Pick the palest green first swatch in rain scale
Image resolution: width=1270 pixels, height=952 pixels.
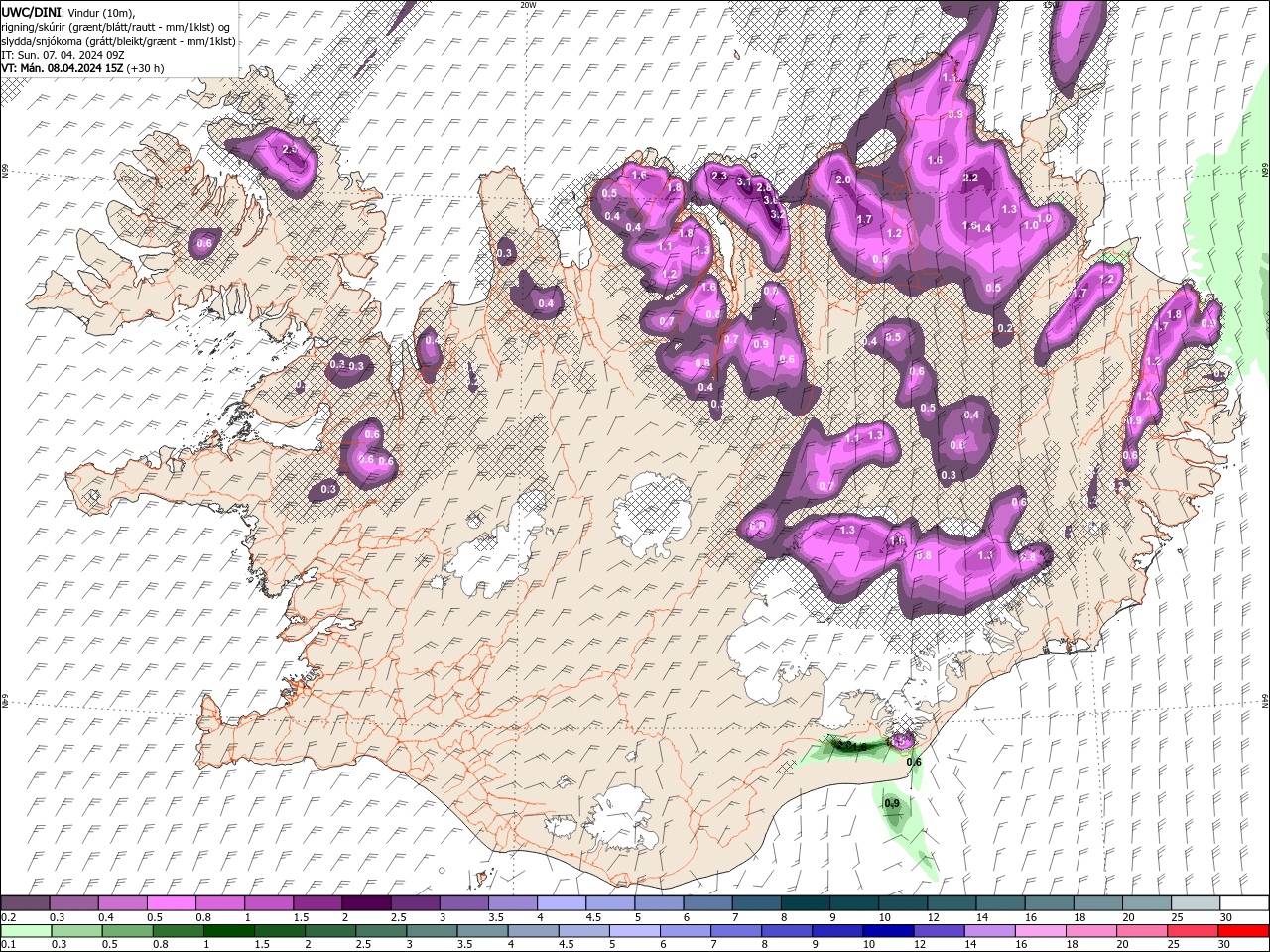(26, 931)
